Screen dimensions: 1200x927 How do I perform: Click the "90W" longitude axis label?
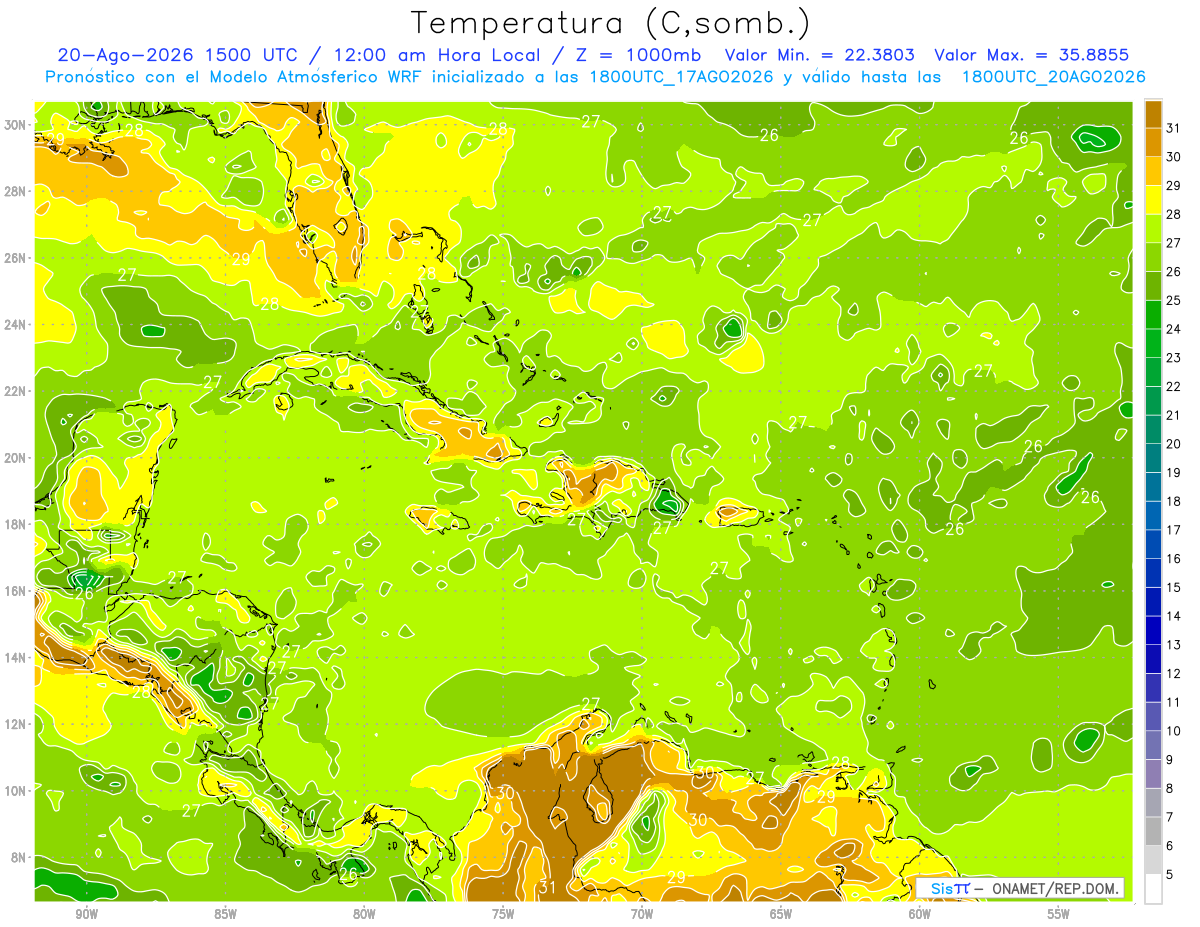[x=86, y=914]
